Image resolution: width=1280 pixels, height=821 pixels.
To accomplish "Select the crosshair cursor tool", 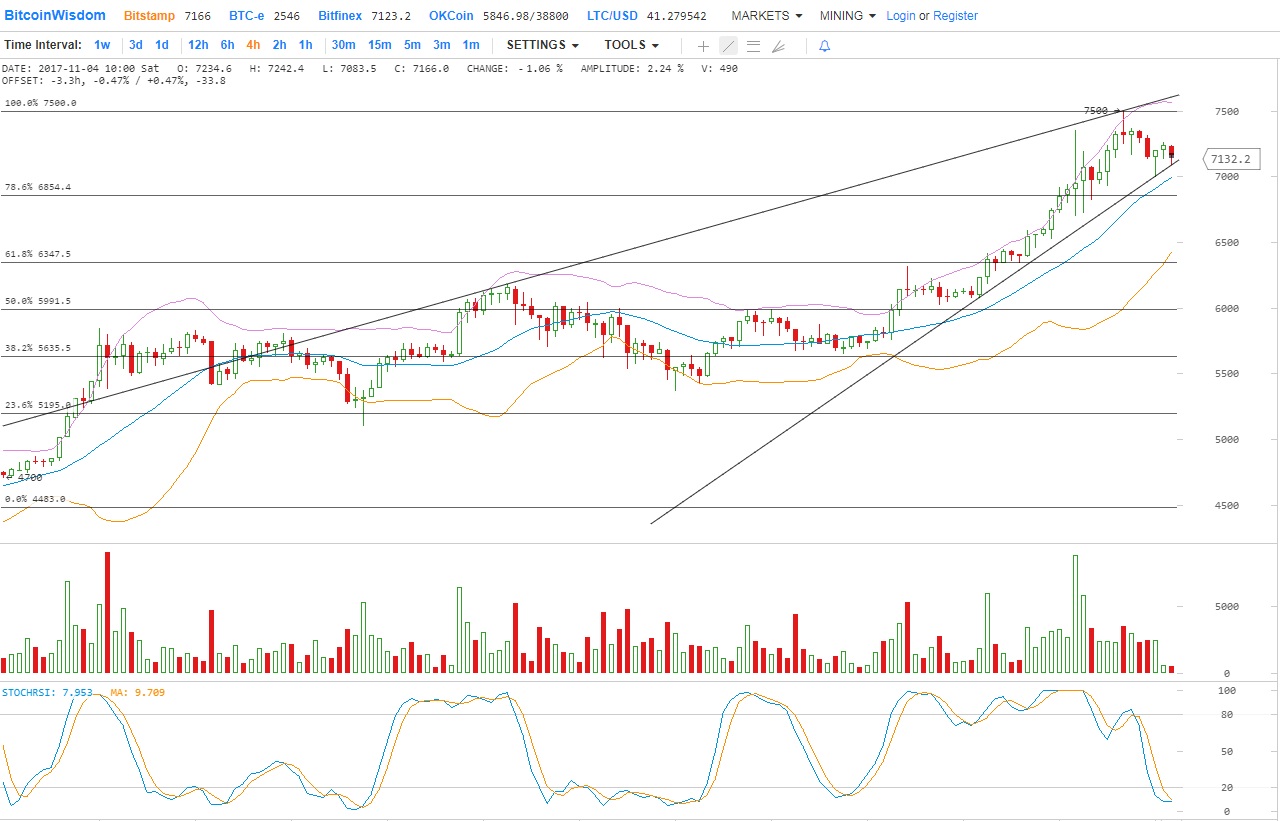I will tap(703, 46).
